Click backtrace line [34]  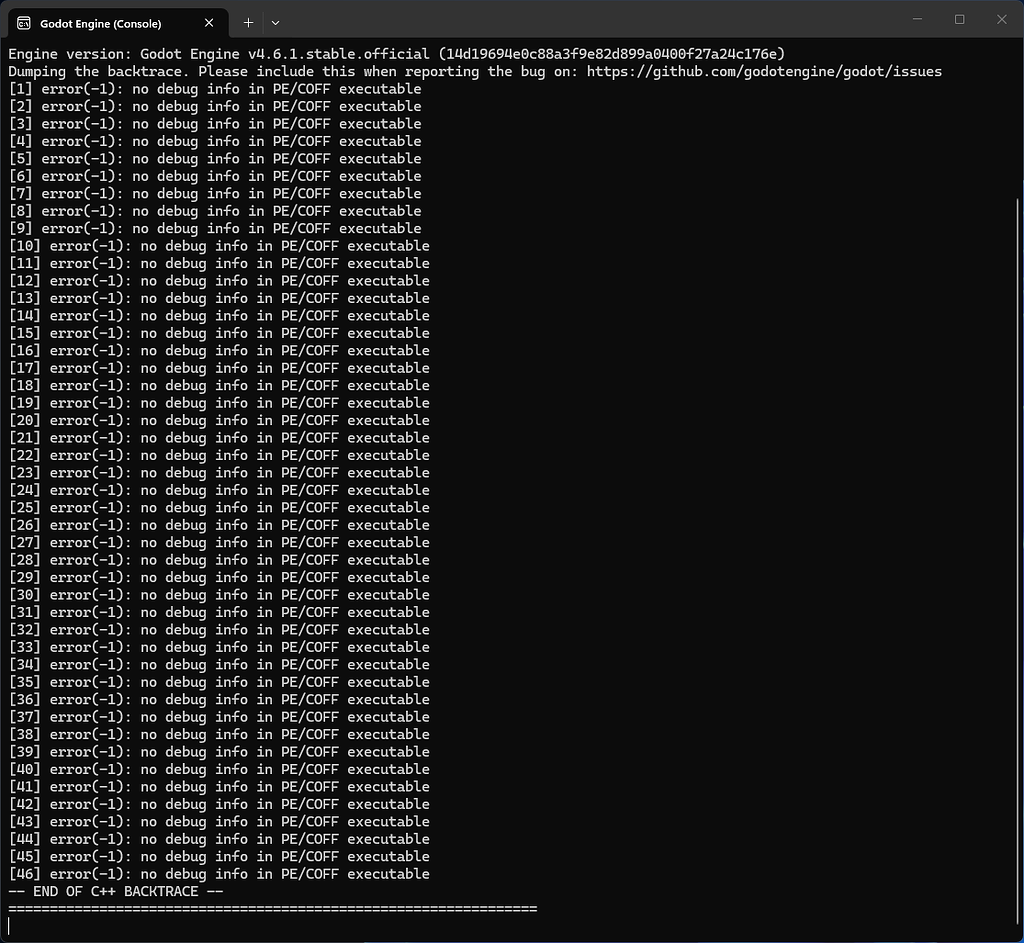(219, 665)
